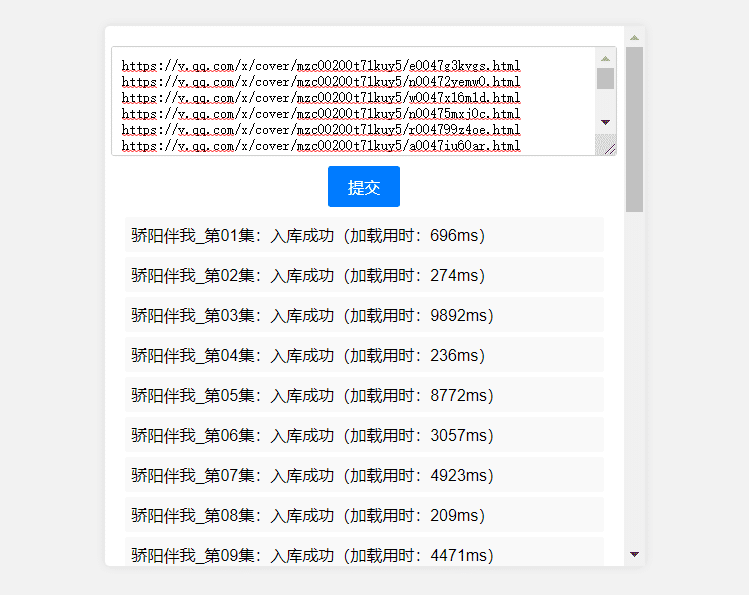Click the URL line ending r004799z4oe.html
Viewport: 749px width, 595px height.
click(x=321, y=130)
